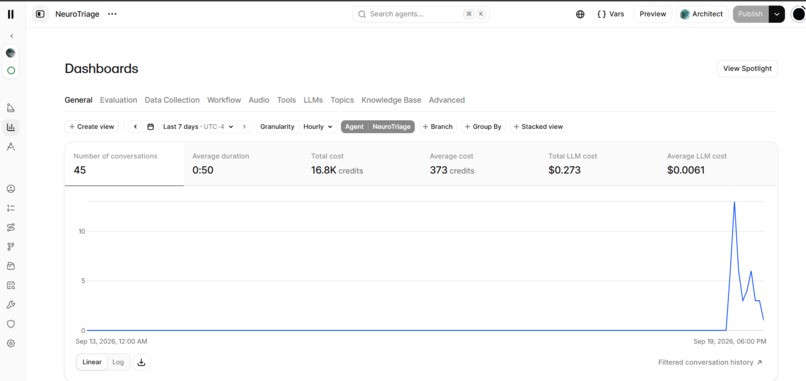Viewport: 806px width, 381px height.
Task: Open the workspace avatar in sidebar
Action: 11,53
